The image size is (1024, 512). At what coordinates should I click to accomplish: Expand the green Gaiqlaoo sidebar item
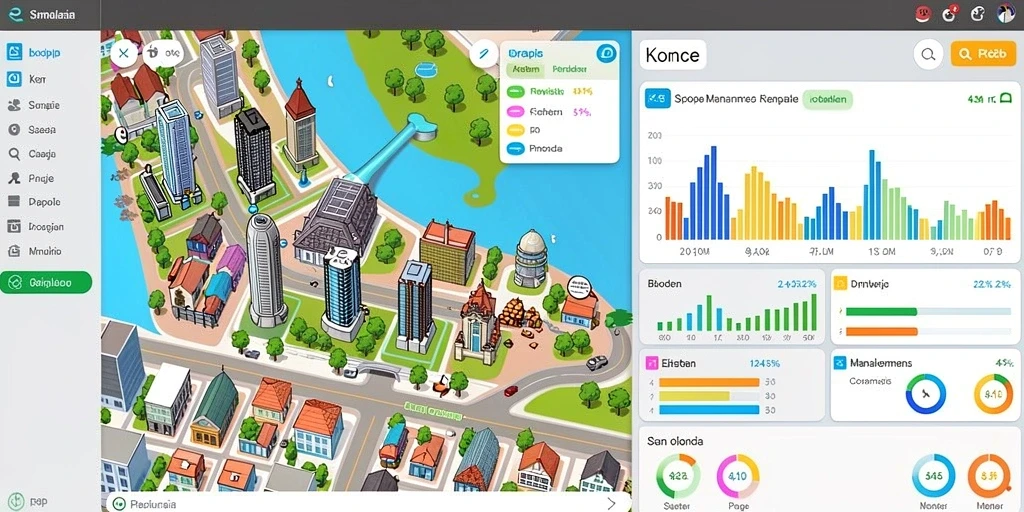[x=46, y=283]
